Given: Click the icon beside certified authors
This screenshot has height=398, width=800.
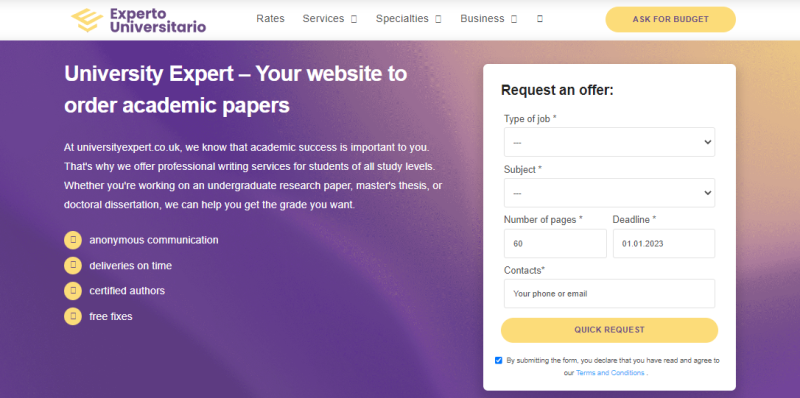Looking at the screenshot, I should (73, 291).
